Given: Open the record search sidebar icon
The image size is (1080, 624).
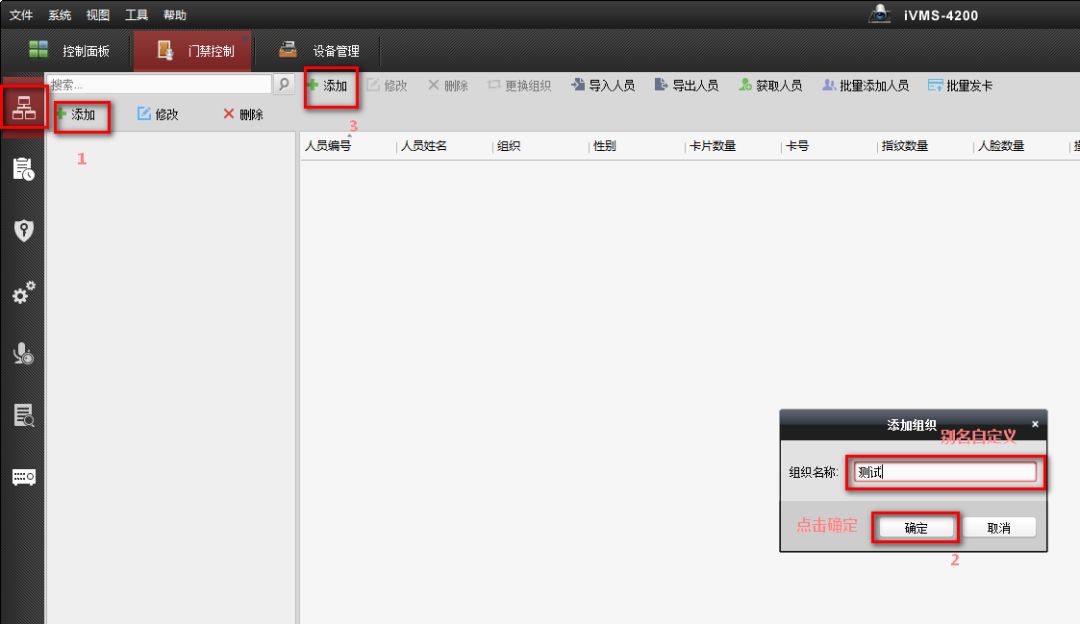Looking at the screenshot, I should click(x=23, y=415).
